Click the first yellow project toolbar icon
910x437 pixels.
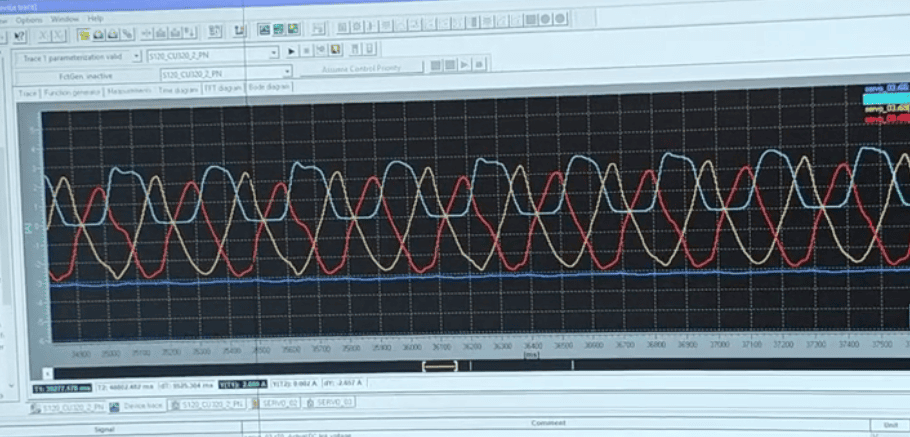85,35
